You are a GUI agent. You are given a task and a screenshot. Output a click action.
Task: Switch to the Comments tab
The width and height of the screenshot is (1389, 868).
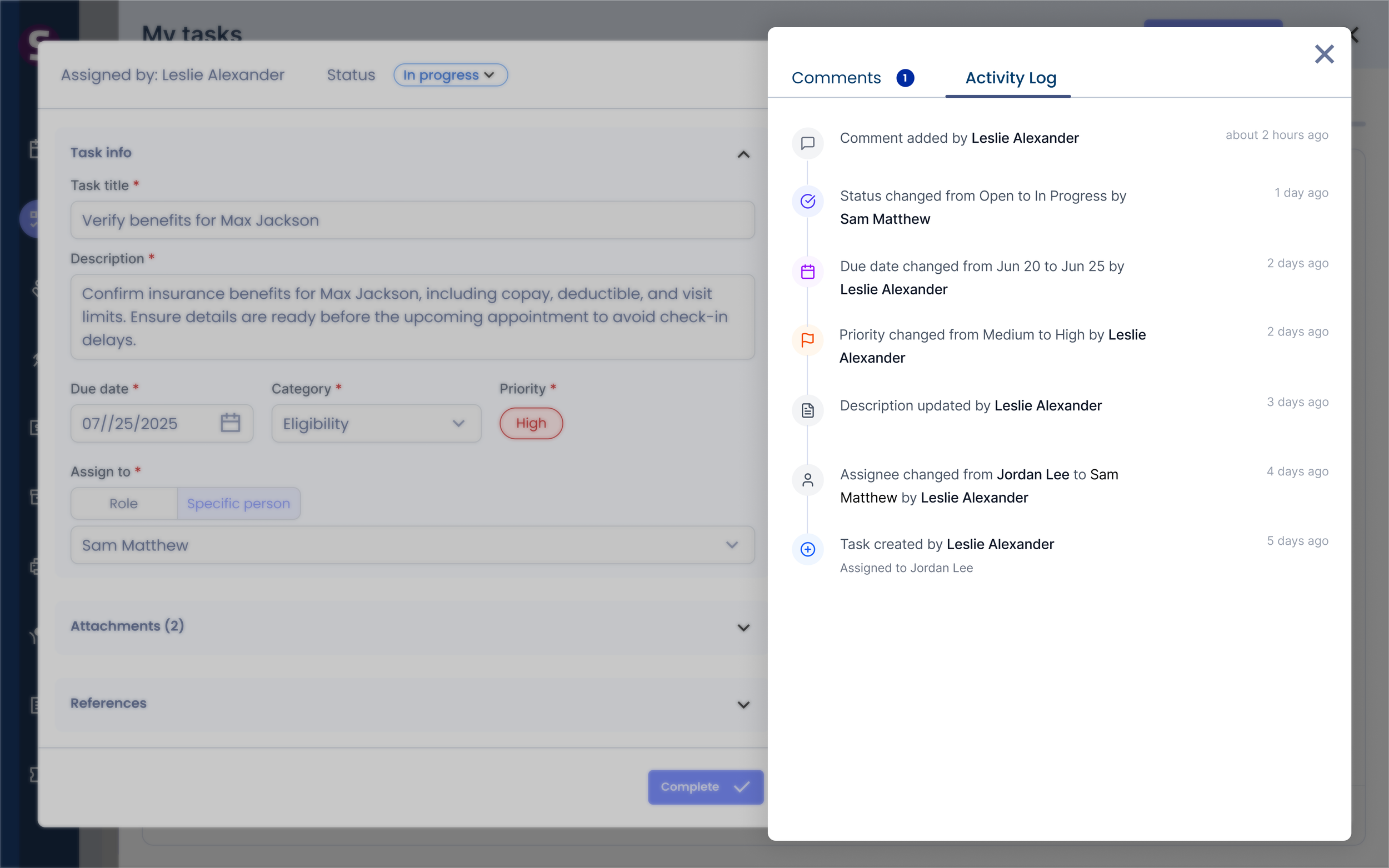(836, 78)
